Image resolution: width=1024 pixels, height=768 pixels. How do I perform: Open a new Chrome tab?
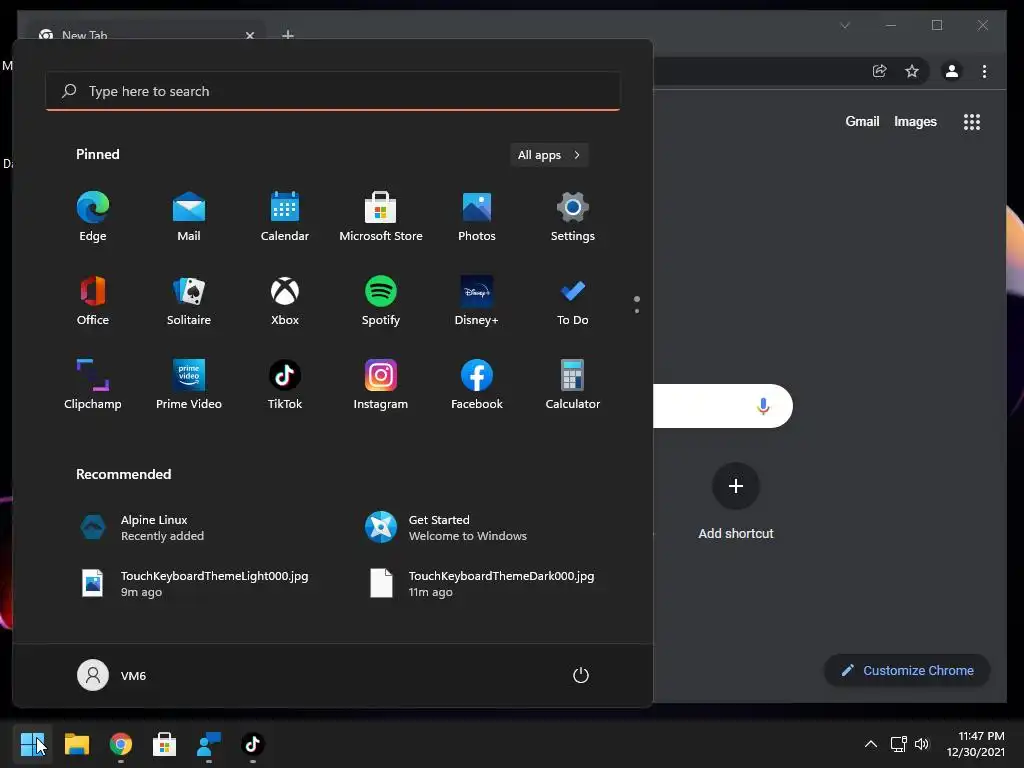(287, 34)
